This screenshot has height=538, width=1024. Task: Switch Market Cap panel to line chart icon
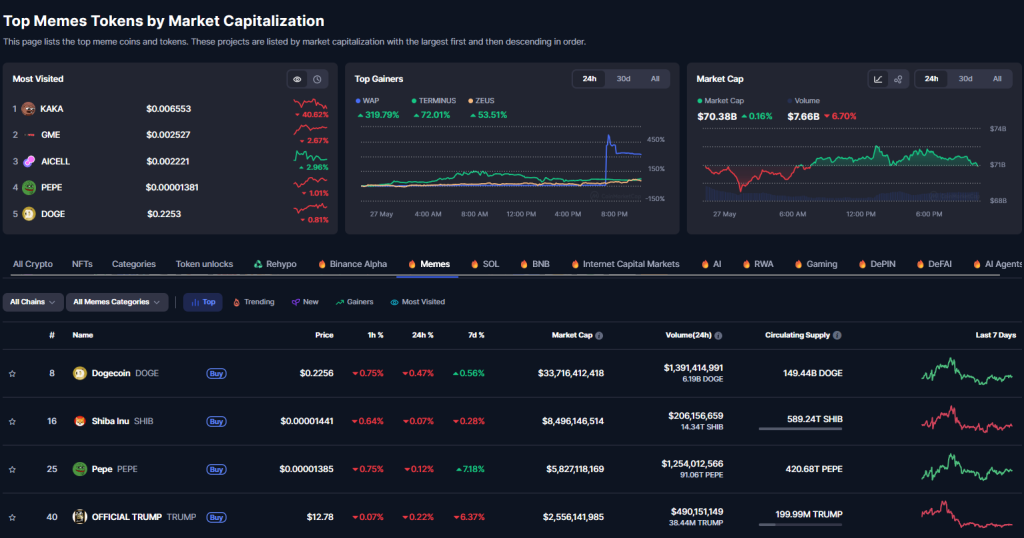(878, 79)
